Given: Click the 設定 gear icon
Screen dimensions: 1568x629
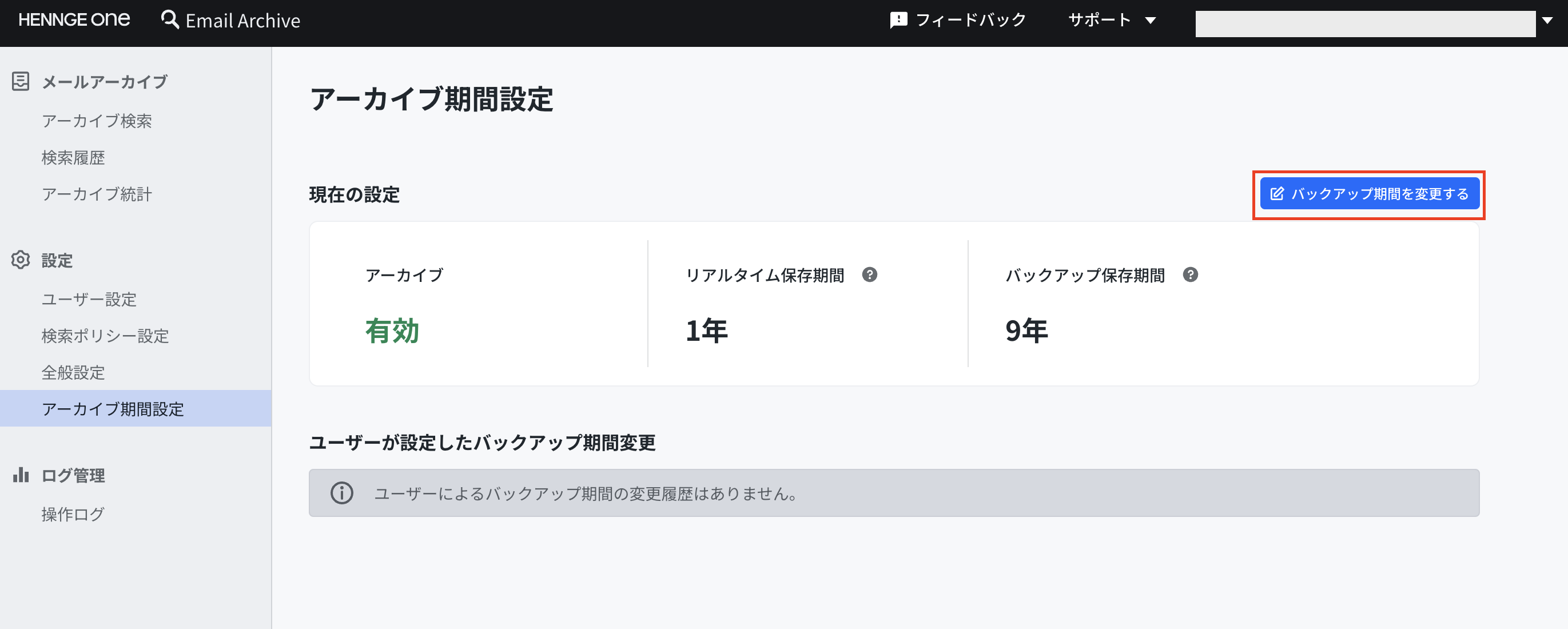Looking at the screenshot, I should coord(21,260).
